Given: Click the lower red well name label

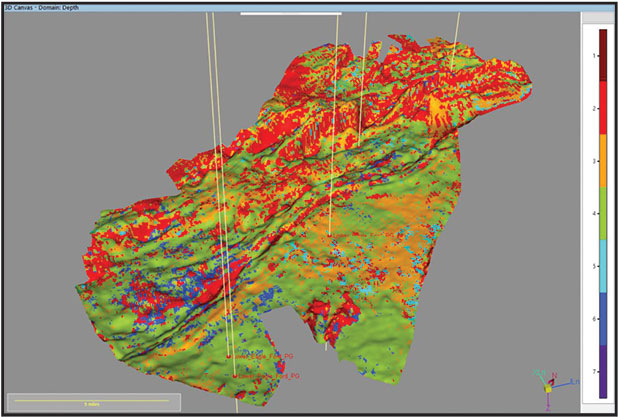Looking at the screenshot, I should [x=268, y=377].
